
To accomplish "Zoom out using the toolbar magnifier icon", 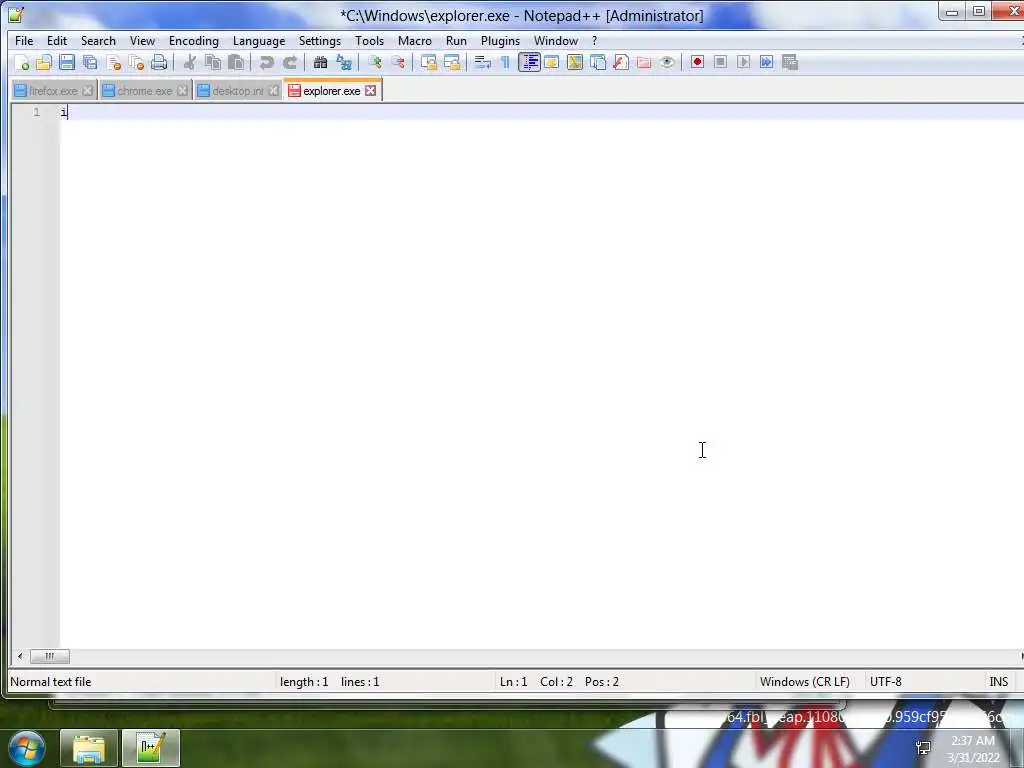I will [398, 63].
